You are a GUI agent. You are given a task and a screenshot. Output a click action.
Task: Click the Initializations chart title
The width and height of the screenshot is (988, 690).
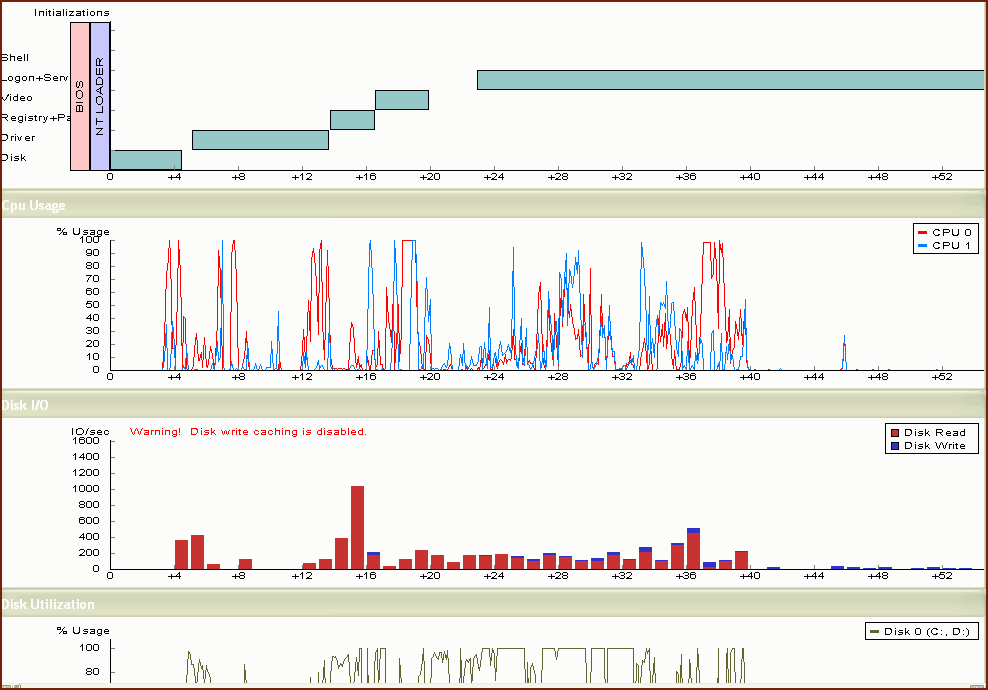(x=72, y=13)
